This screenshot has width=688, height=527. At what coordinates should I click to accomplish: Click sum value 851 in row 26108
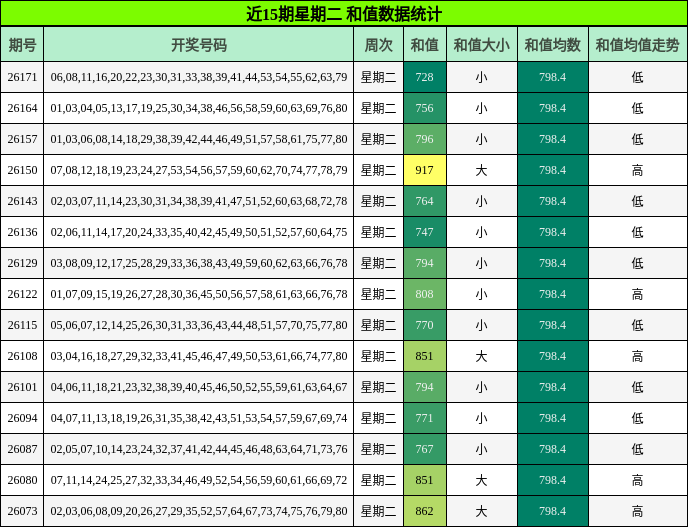click(424, 356)
